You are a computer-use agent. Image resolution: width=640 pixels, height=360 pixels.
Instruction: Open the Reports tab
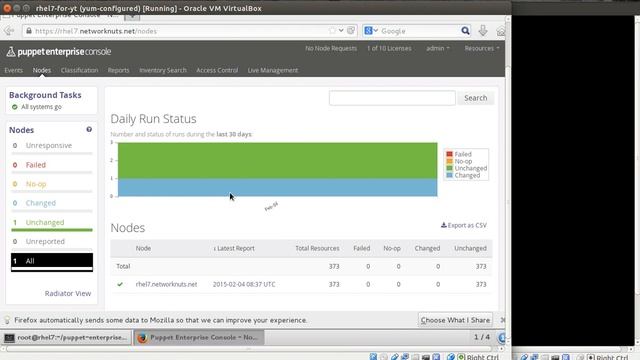click(118, 70)
